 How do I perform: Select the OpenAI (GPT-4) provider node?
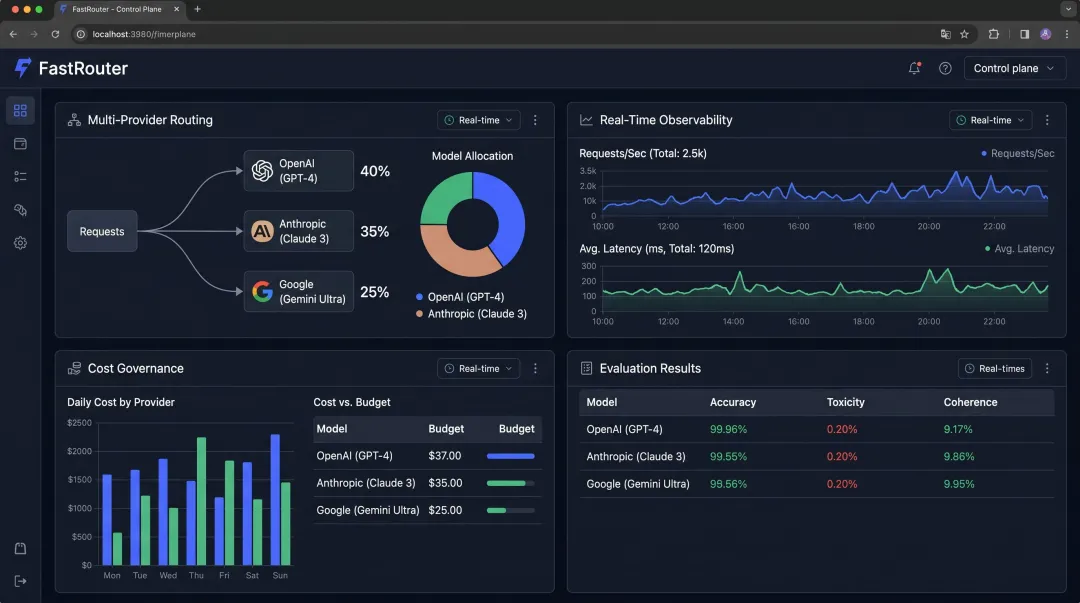point(298,171)
